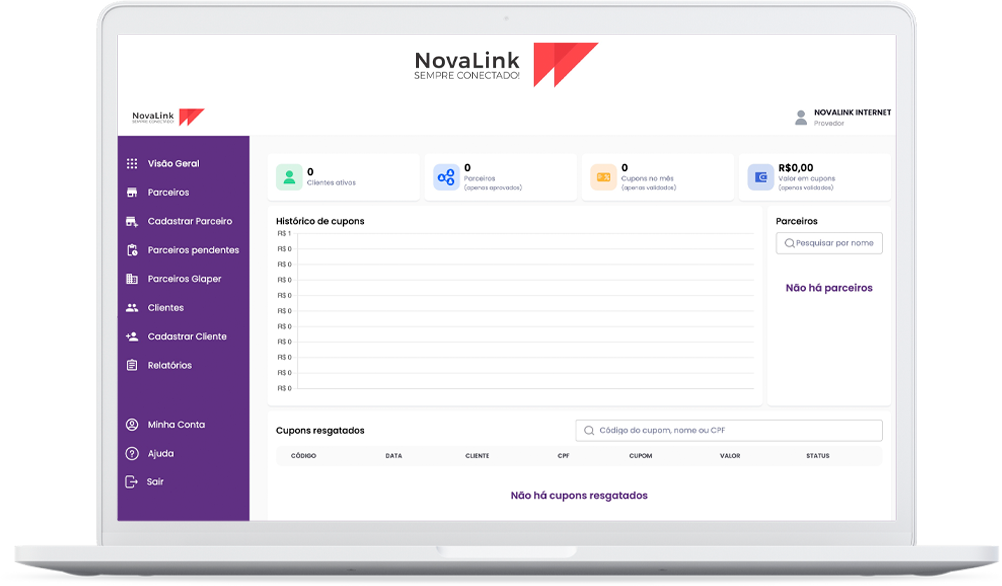Click the Ajuda question mark icon
Image resolution: width=1002 pixels, height=586 pixels.
[x=132, y=454]
